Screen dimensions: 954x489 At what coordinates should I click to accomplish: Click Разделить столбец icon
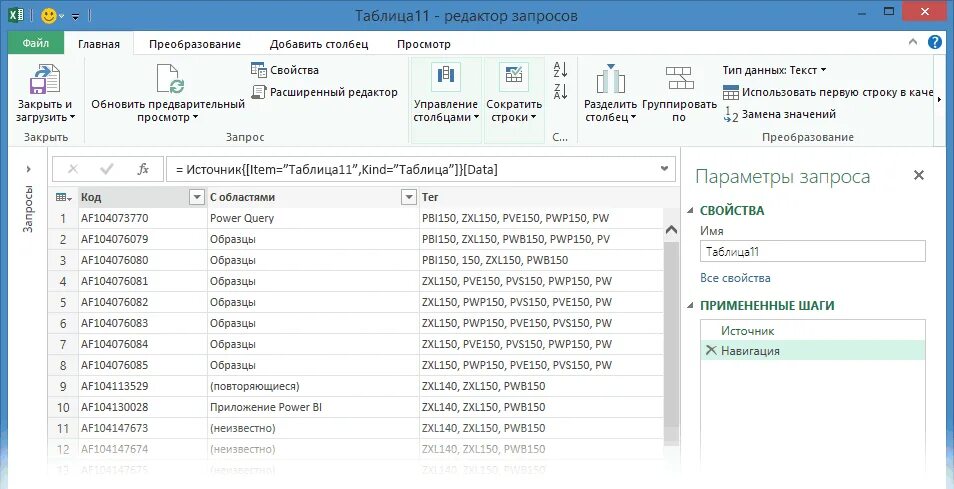(611, 79)
